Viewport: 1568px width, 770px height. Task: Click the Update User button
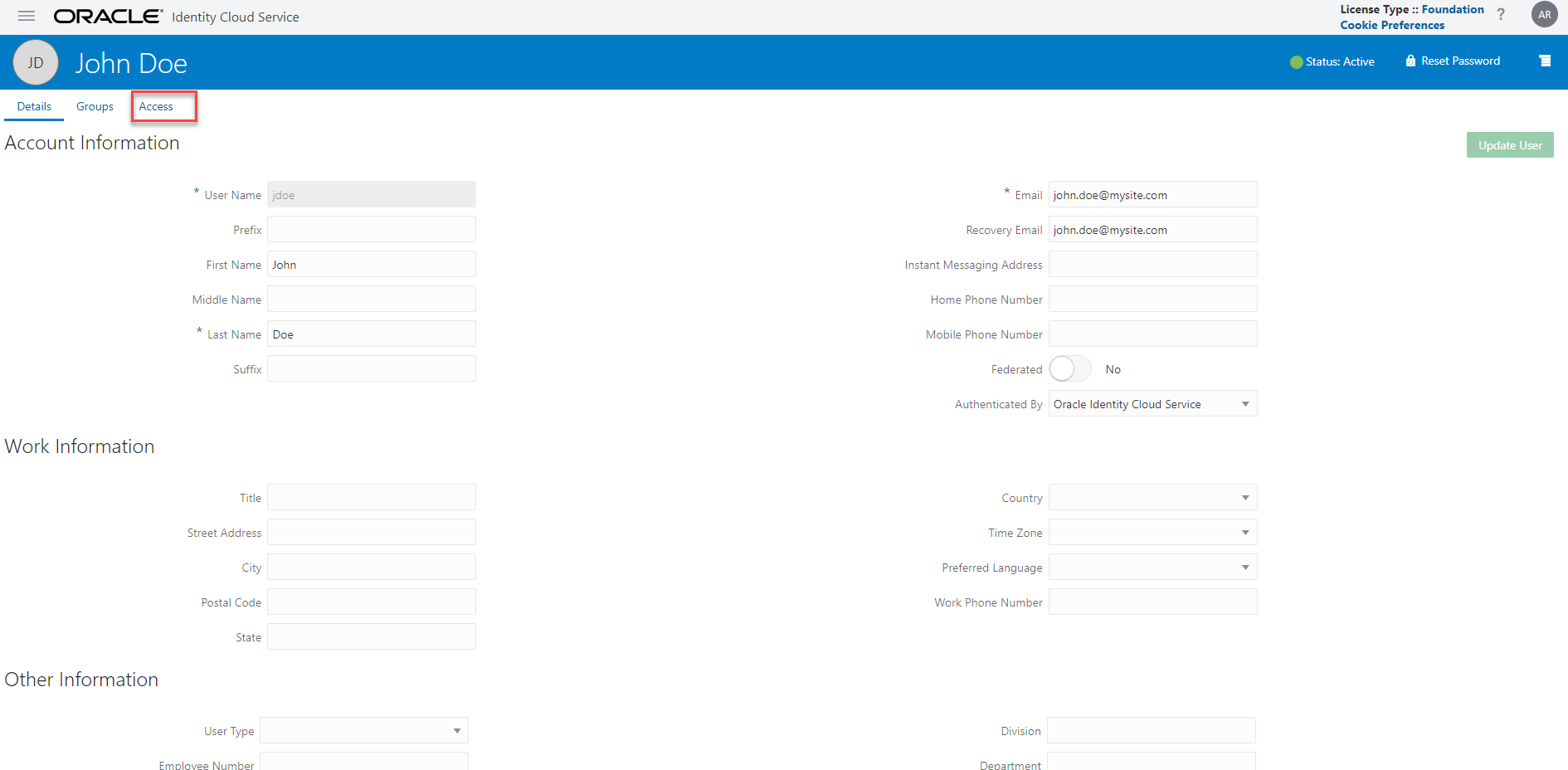[1509, 144]
